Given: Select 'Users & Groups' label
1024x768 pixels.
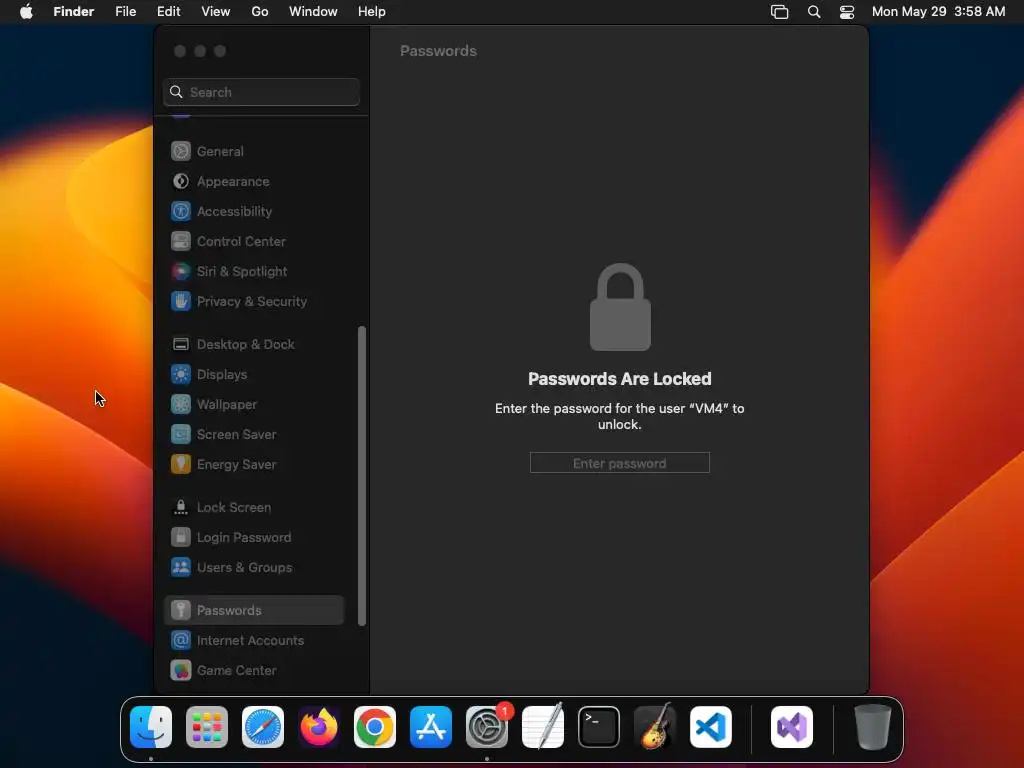Looking at the screenshot, I should point(244,568).
